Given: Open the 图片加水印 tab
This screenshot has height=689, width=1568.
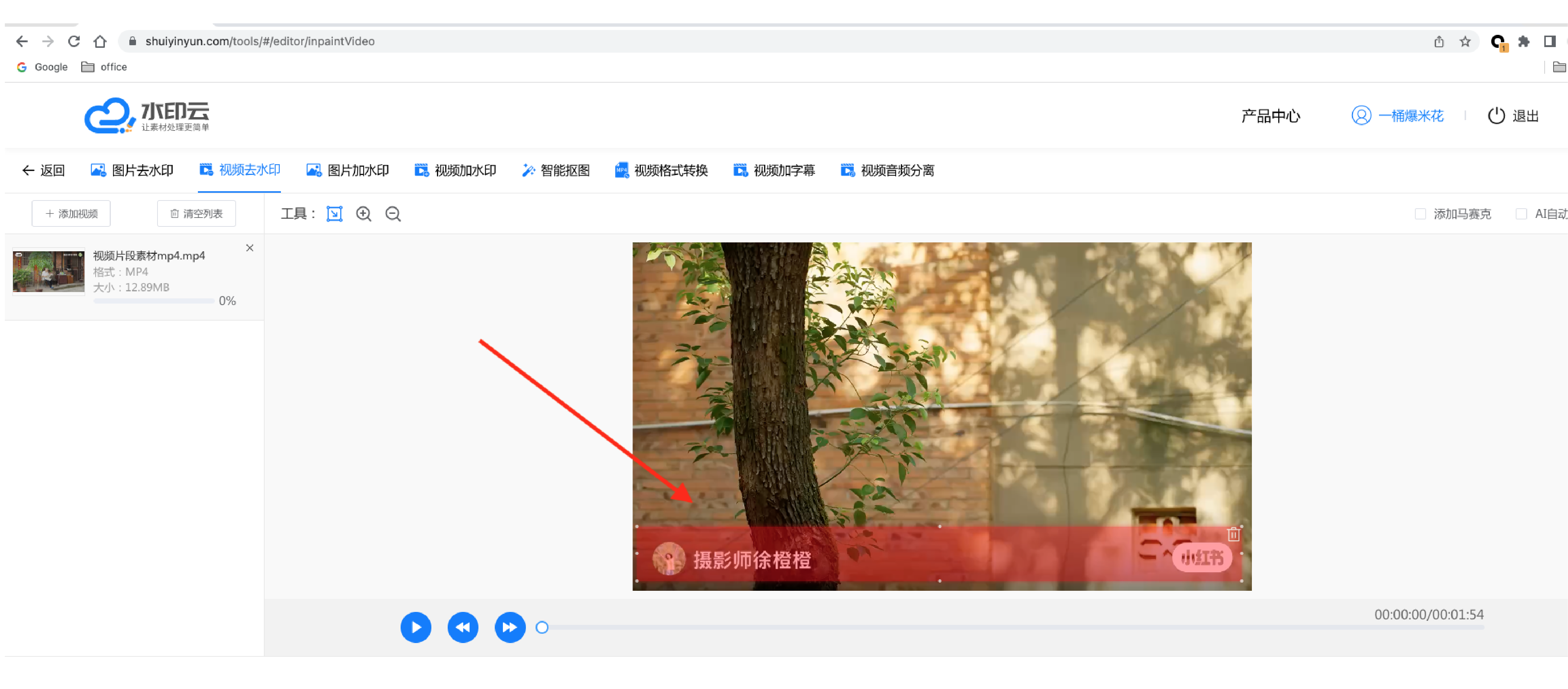Looking at the screenshot, I should (348, 170).
